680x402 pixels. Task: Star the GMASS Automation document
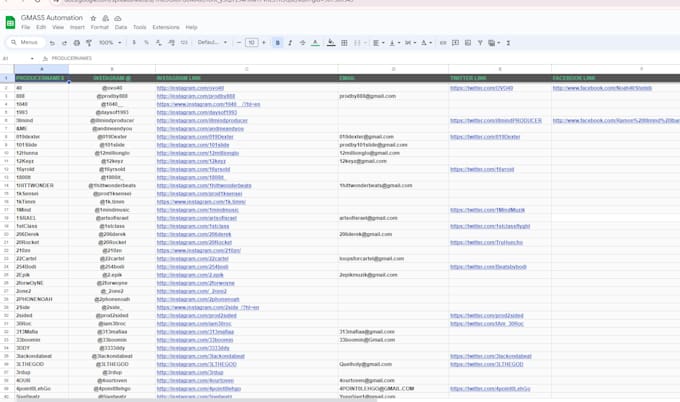[x=93, y=18]
